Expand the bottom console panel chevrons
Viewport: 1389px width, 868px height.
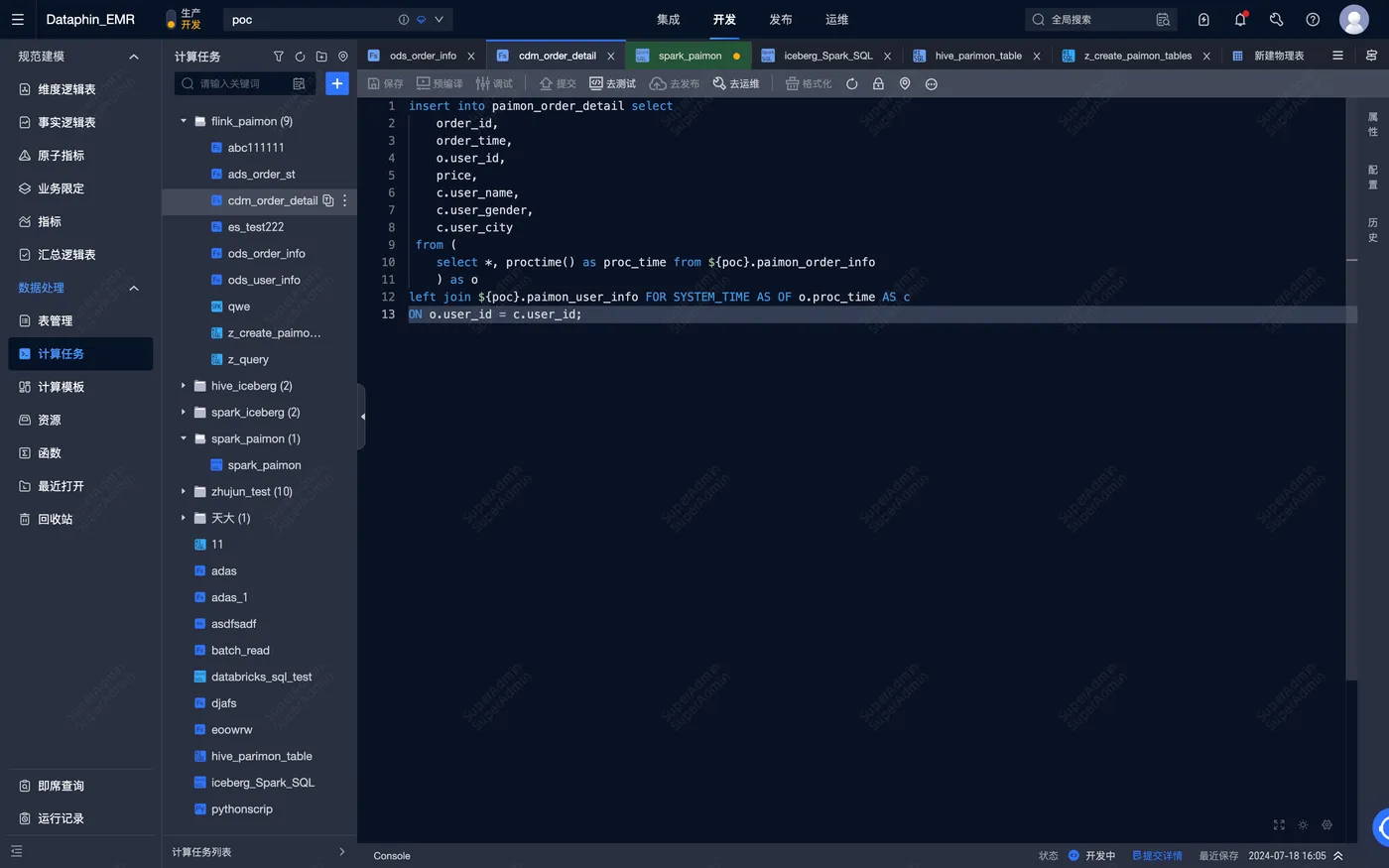coord(1338,856)
